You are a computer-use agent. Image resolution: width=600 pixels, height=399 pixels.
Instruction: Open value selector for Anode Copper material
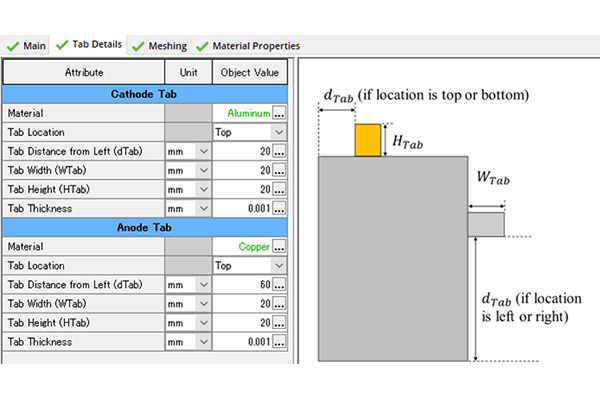coord(279,247)
